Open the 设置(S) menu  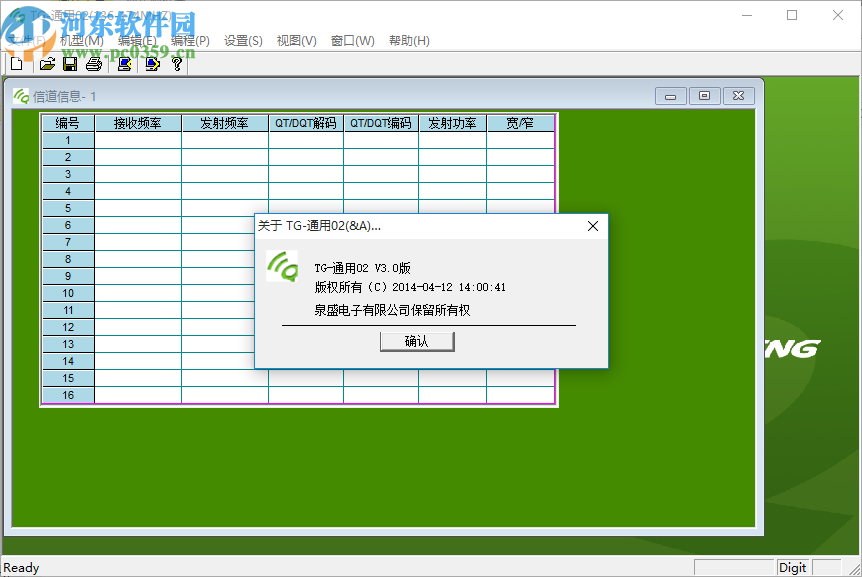pos(243,41)
